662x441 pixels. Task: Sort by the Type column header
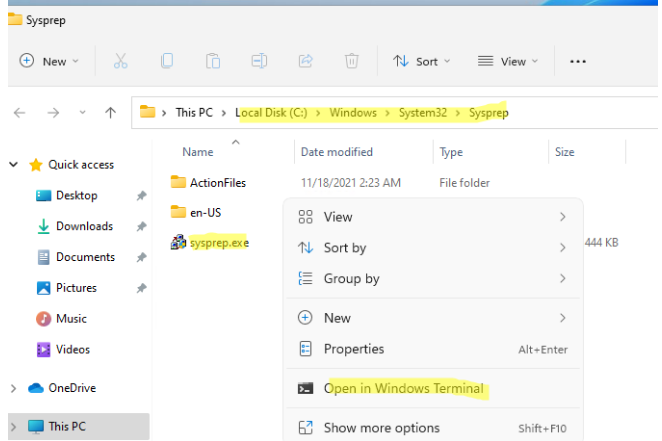[451, 152]
